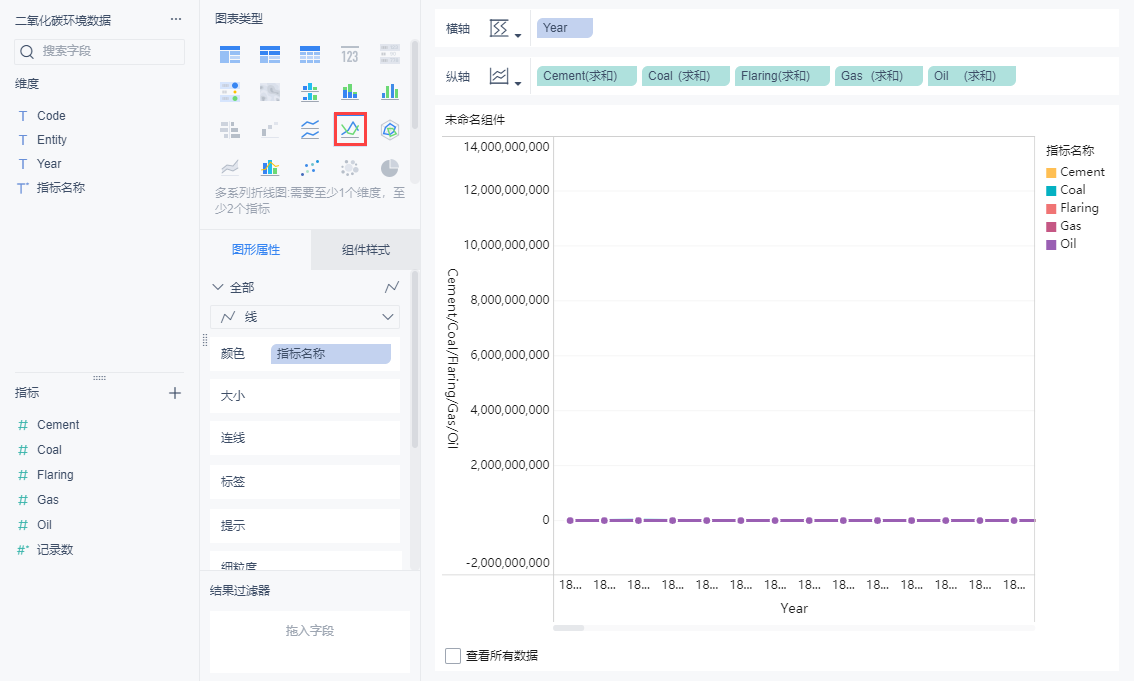Select the Code dimension field
The image size is (1134, 681).
pos(51,116)
